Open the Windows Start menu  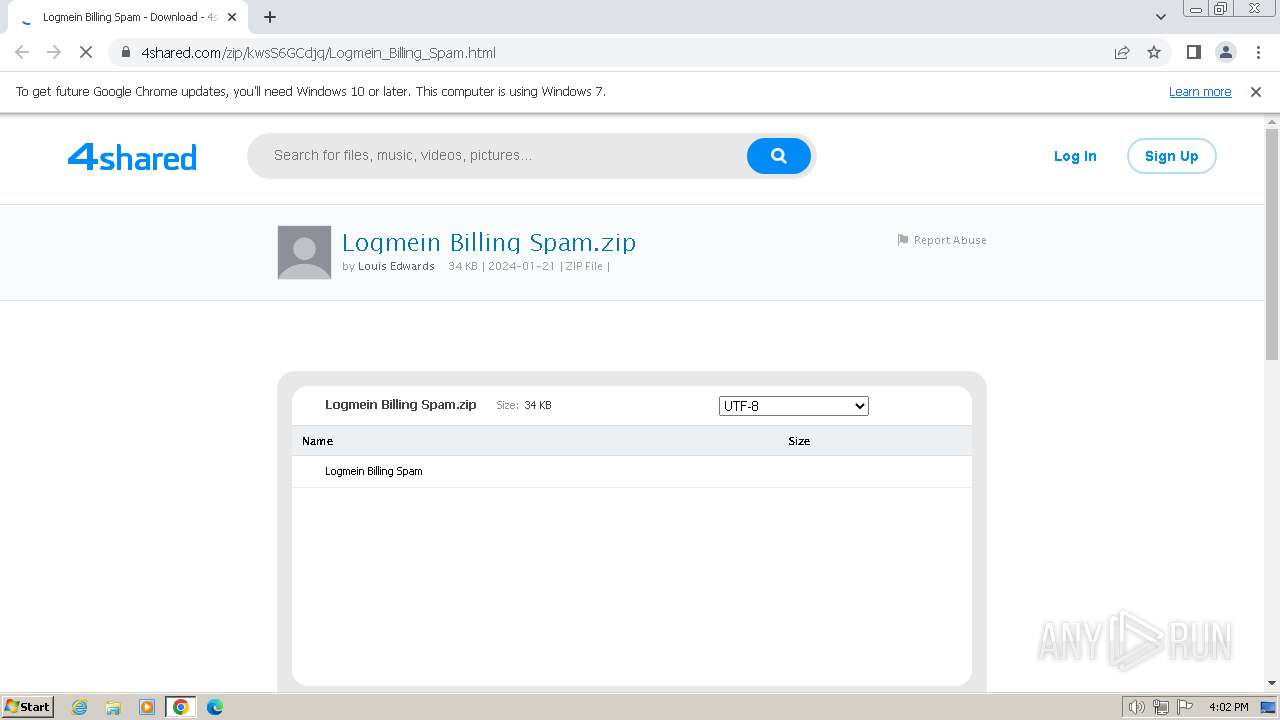(28, 706)
